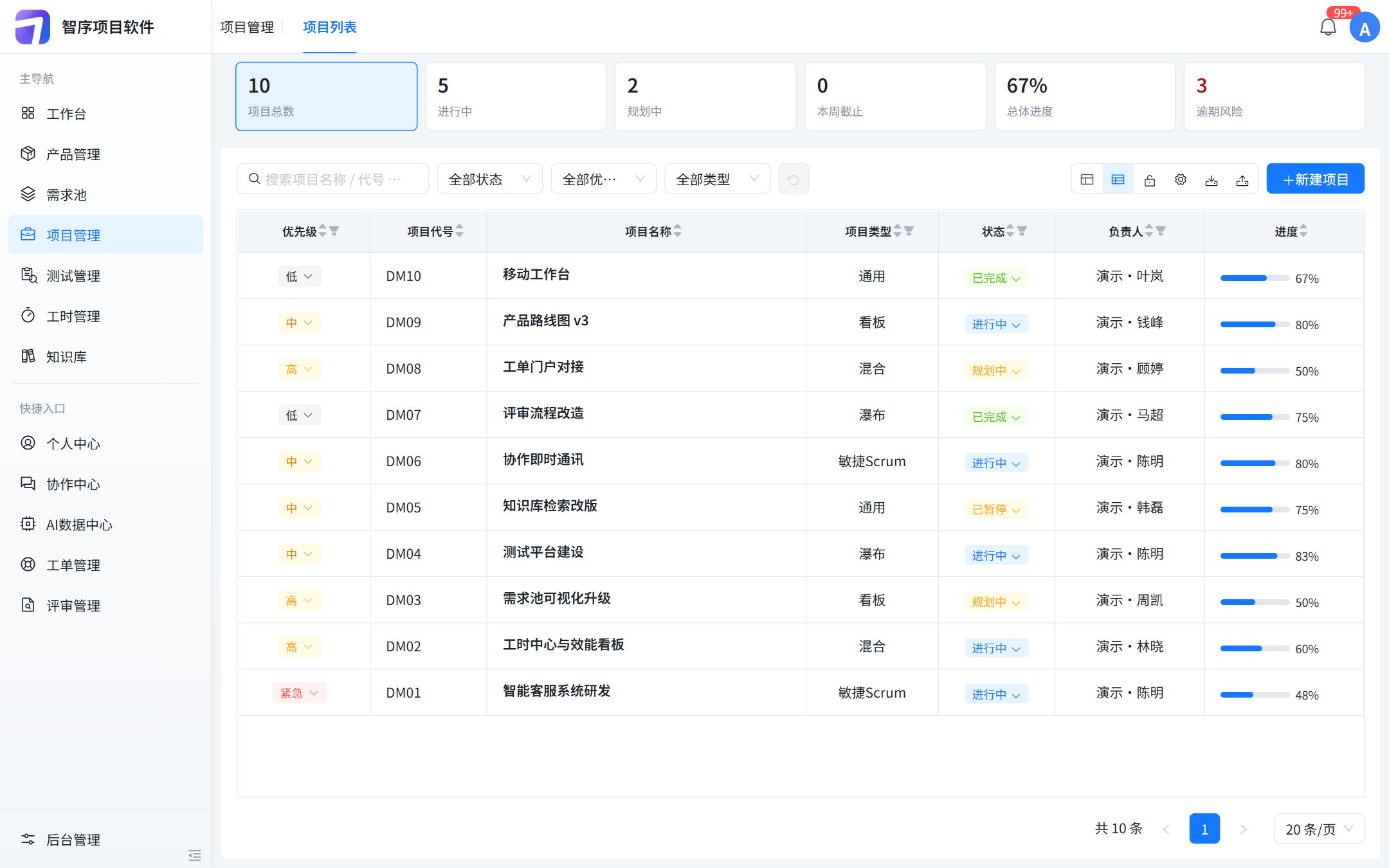
Task: Go to page 1 in pagination
Action: (x=1204, y=829)
